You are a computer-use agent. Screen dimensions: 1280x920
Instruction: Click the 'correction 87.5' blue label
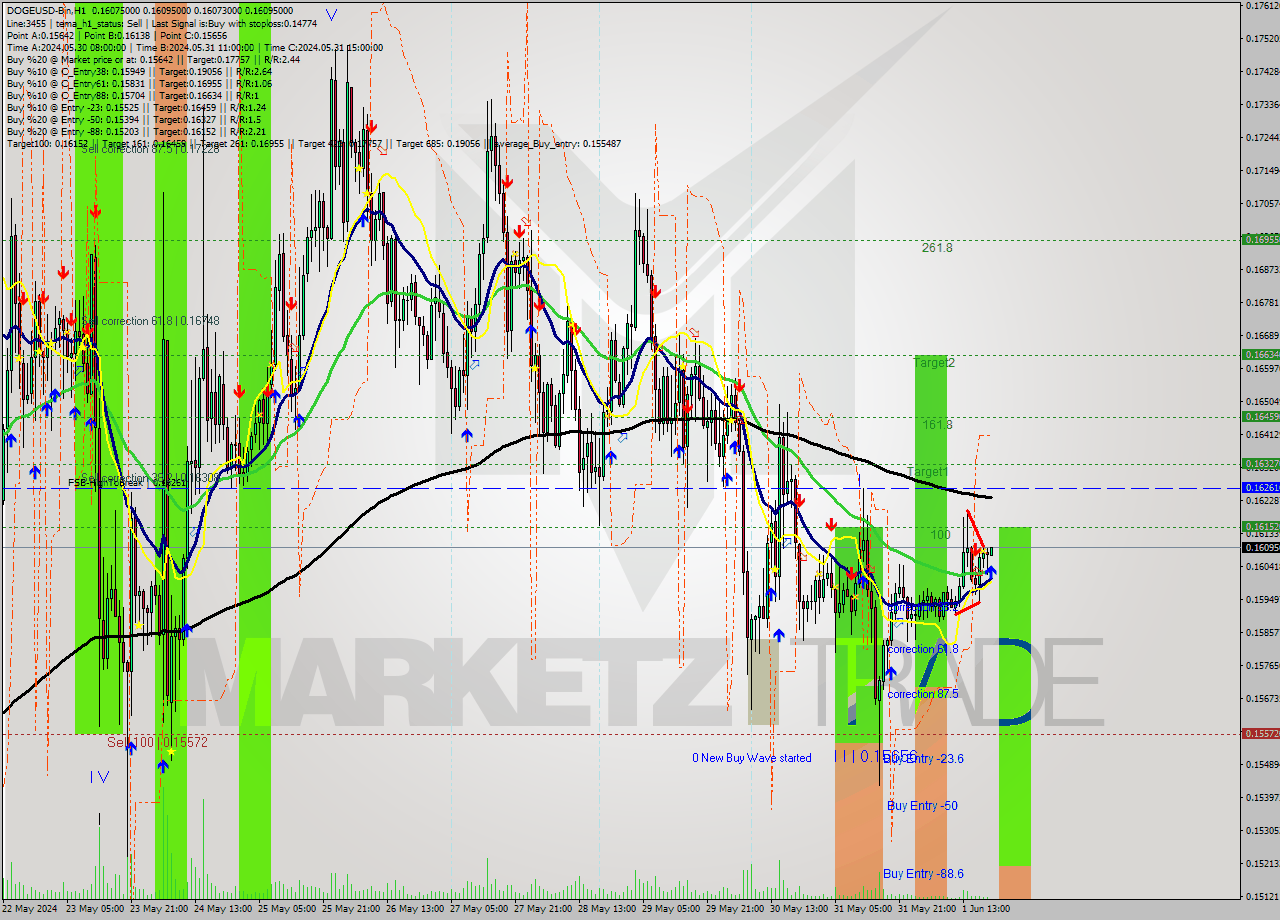coord(922,694)
